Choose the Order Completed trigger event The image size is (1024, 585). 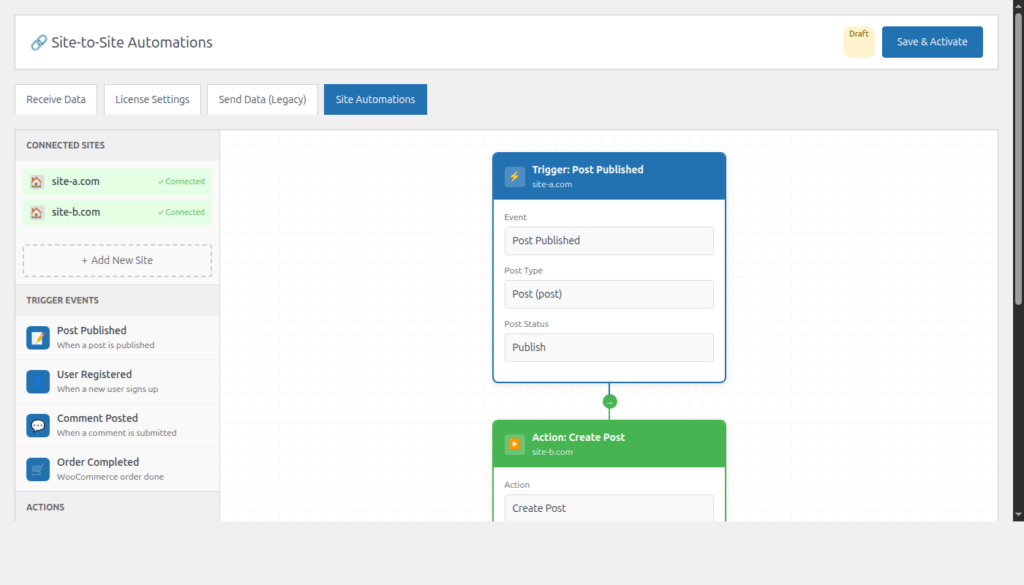tap(118, 469)
